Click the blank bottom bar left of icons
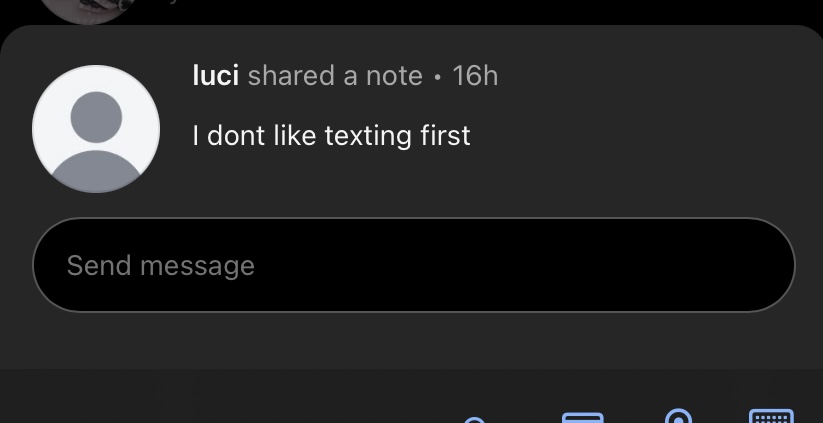Viewport: 823px width, 423px height. click(200, 400)
